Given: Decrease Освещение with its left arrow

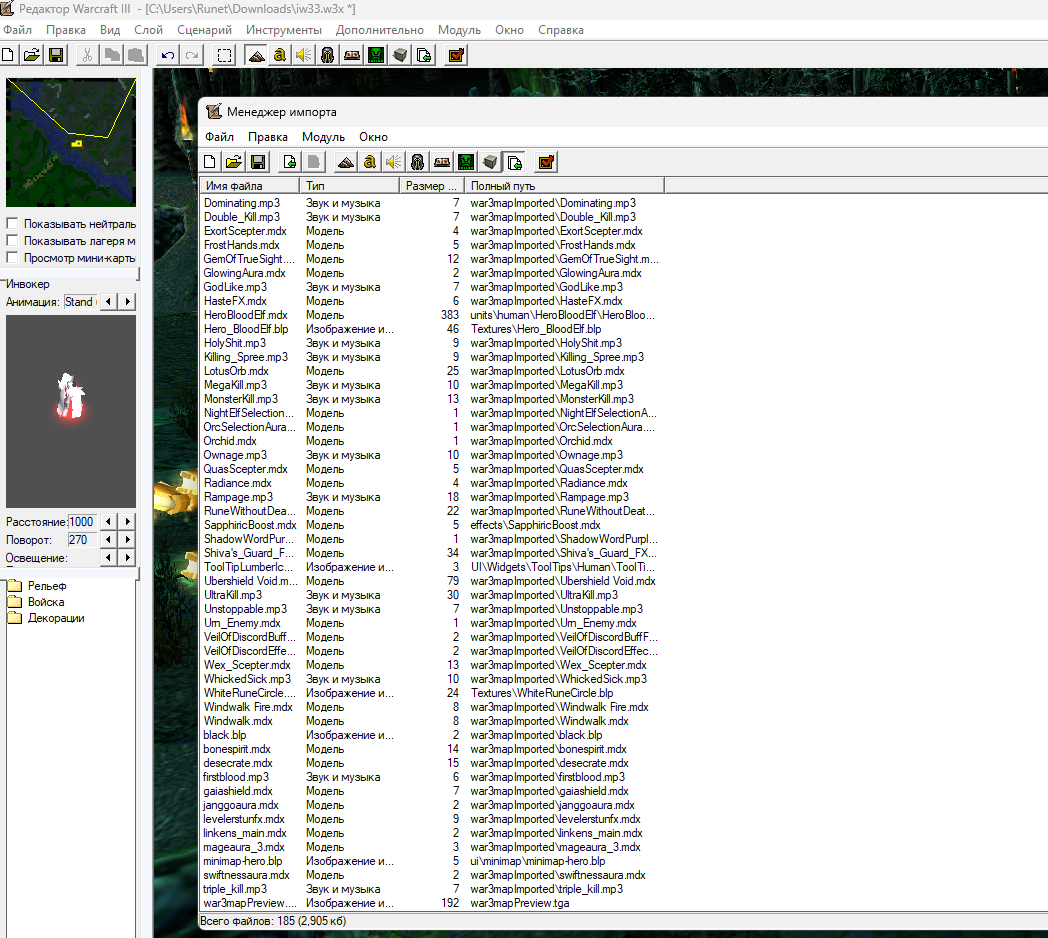Looking at the screenshot, I should [x=108, y=558].
